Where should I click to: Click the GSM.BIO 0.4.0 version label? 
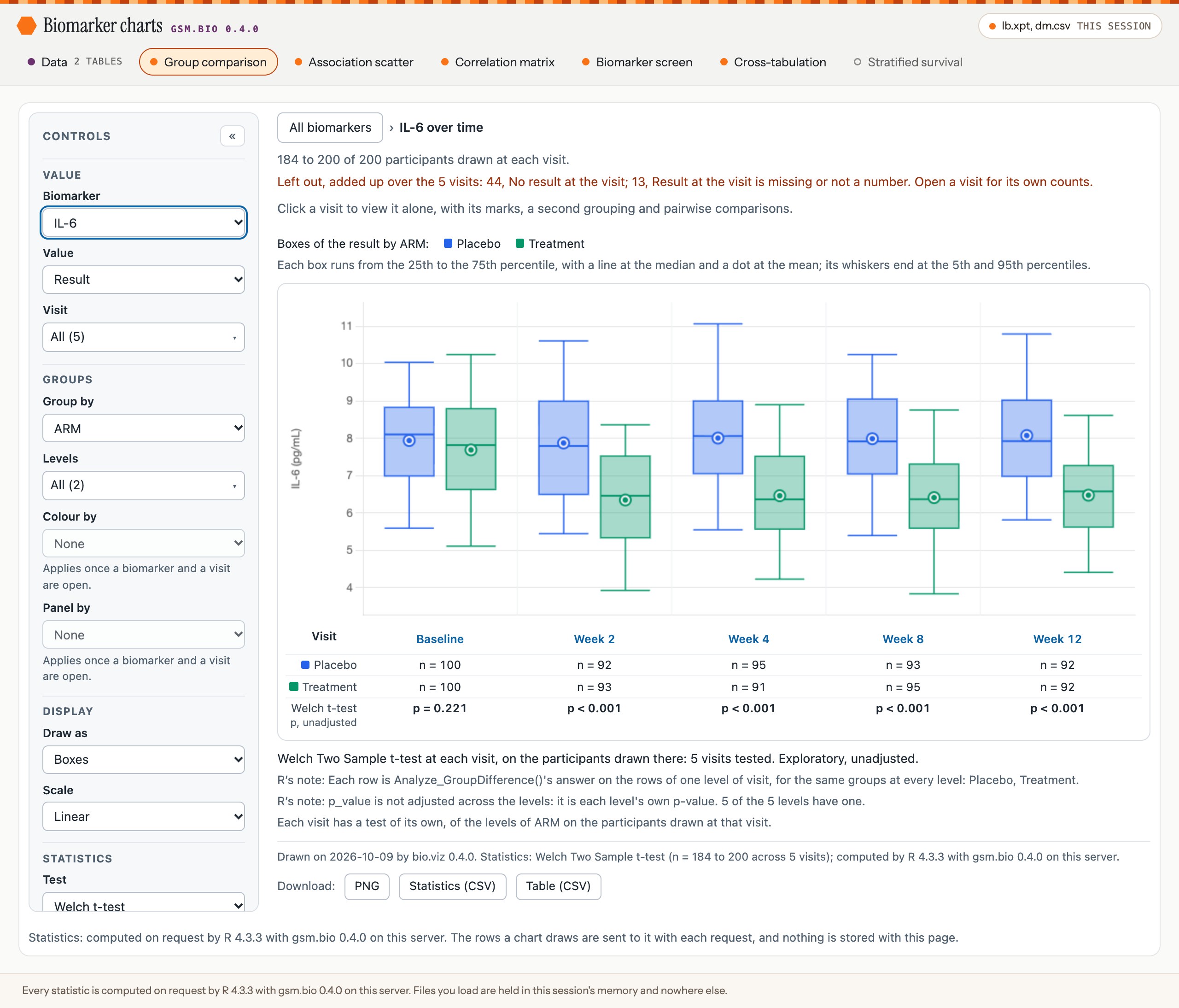[215, 29]
